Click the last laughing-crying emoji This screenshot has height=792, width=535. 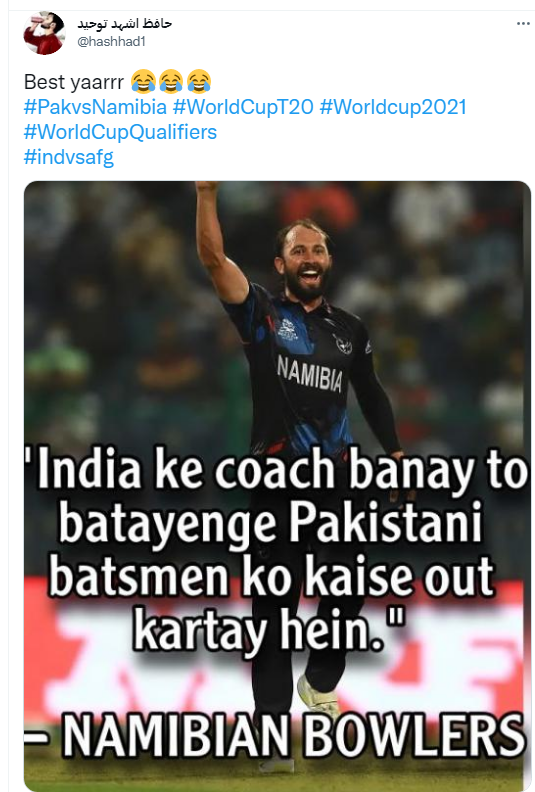tap(199, 81)
